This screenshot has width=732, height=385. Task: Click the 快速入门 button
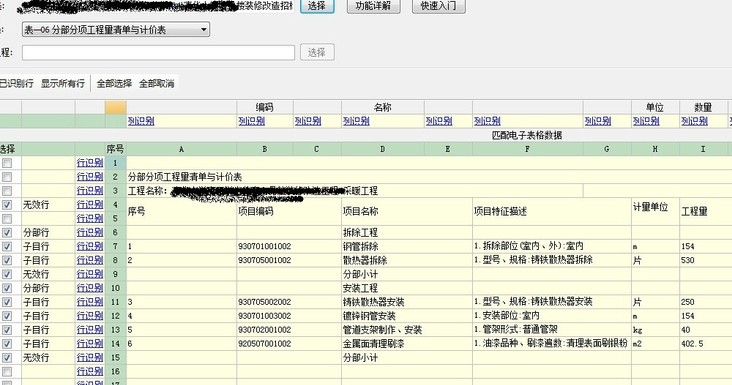(x=438, y=6)
